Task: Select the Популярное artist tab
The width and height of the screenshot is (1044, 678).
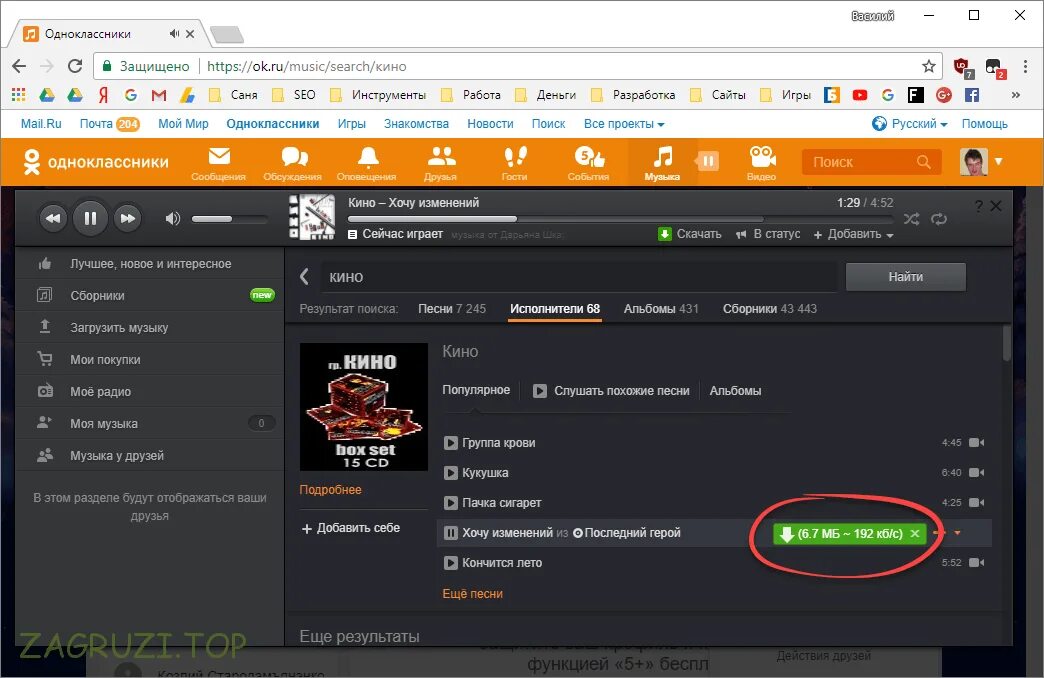Action: 476,390
